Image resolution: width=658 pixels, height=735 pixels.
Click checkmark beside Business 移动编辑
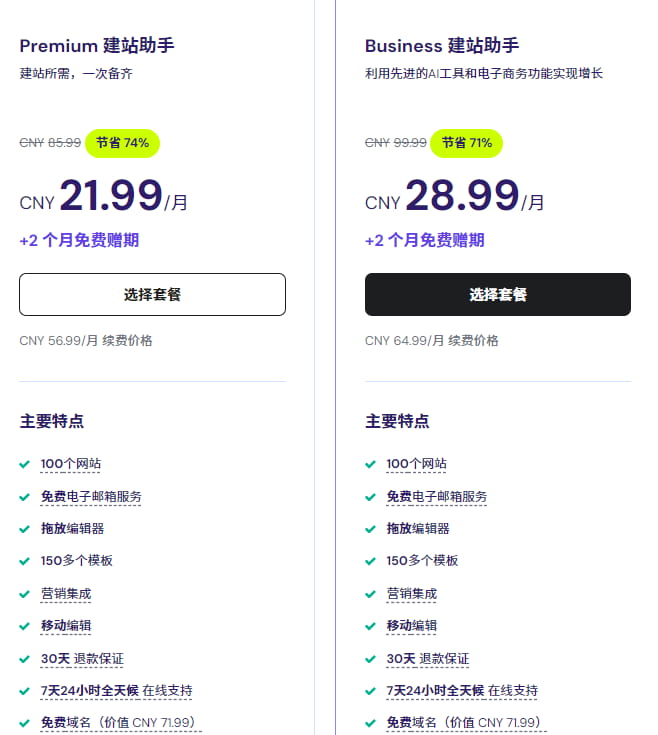pyautogui.click(x=371, y=626)
